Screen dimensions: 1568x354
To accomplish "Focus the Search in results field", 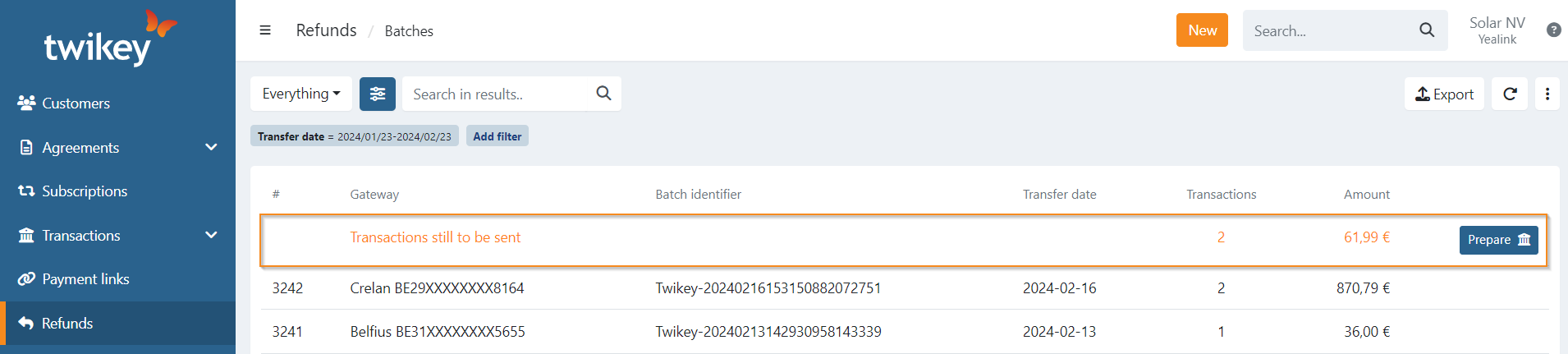I will click(x=499, y=94).
